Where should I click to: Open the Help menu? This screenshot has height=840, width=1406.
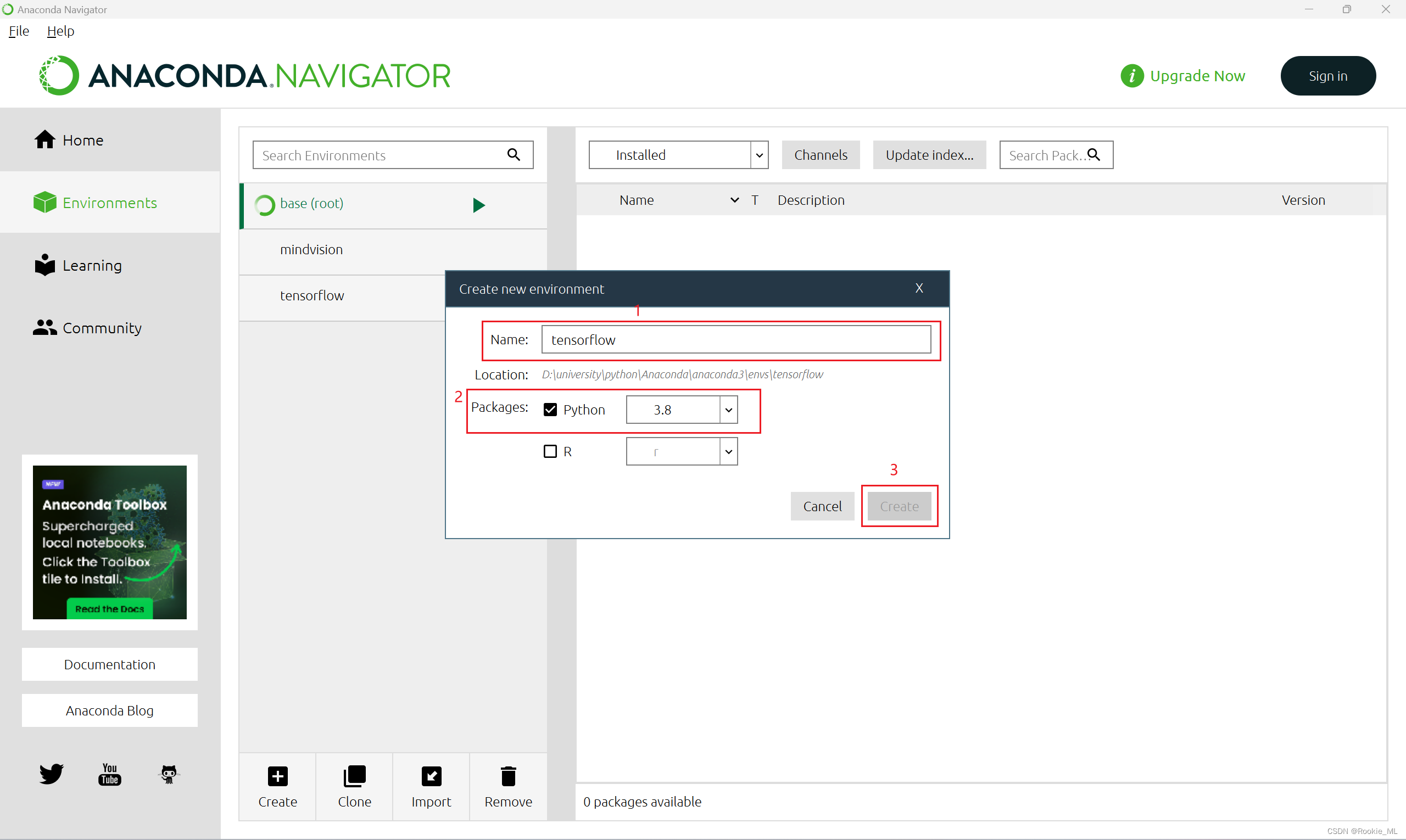coord(60,31)
